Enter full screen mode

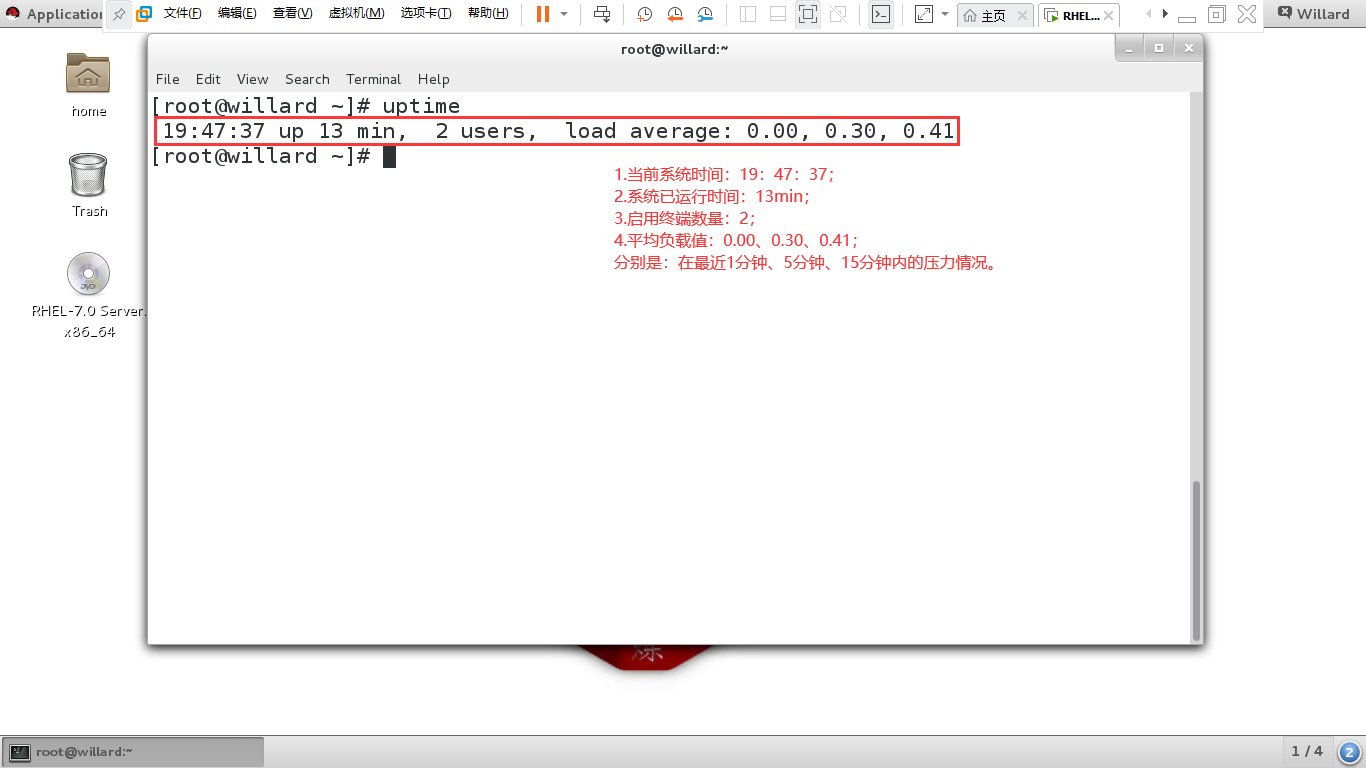[922, 15]
